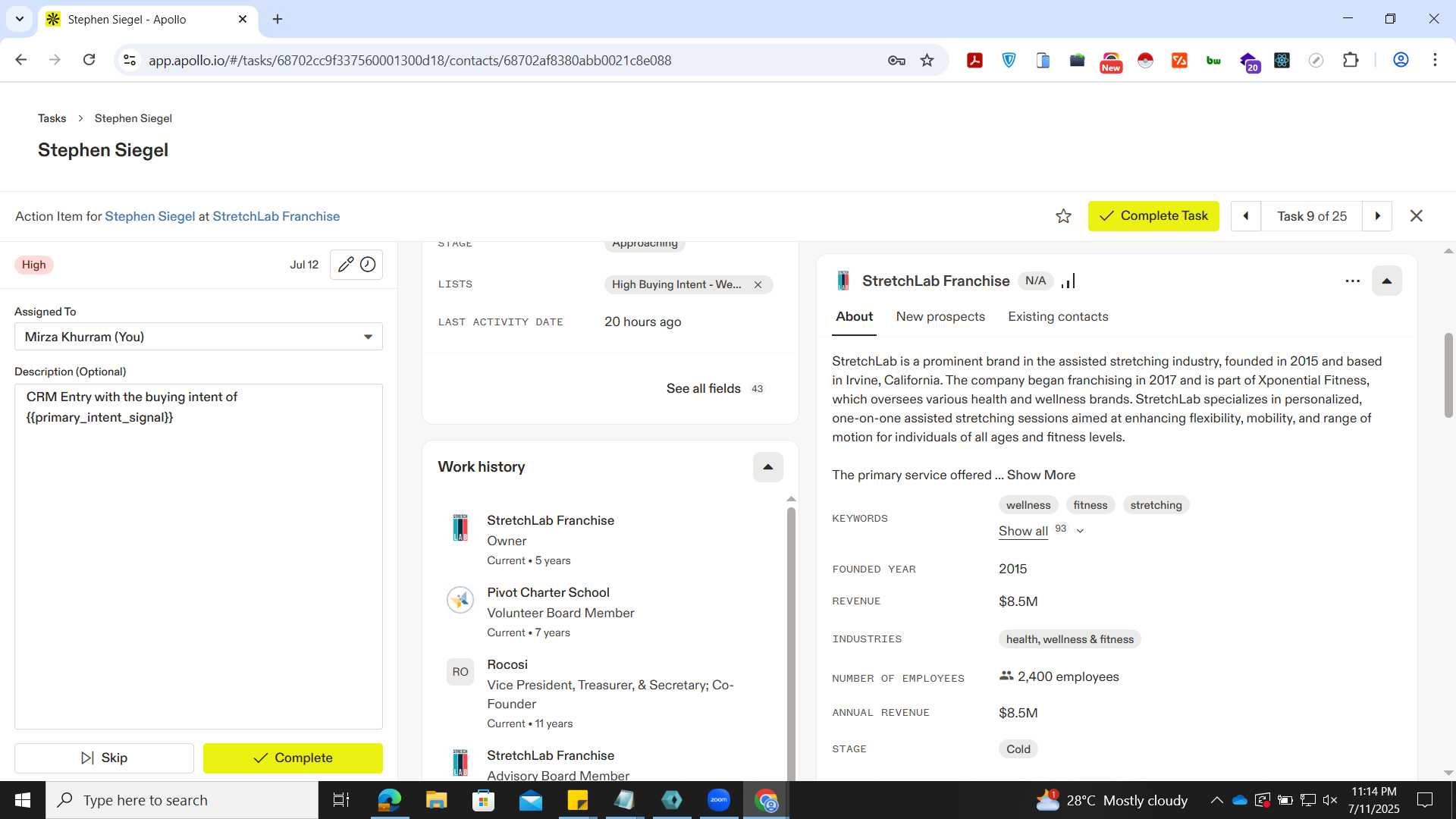Screen dimensions: 1456x819
Task: Open the password key icon in address bar
Action: [896, 60]
